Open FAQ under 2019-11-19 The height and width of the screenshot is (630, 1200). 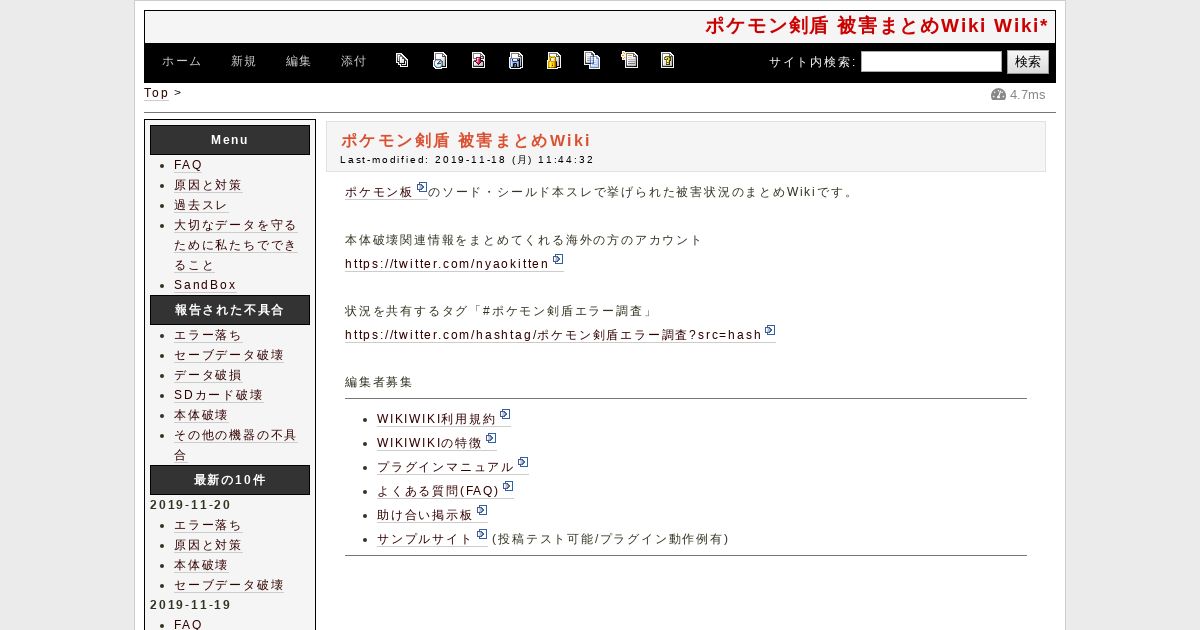click(x=188, y=624)
